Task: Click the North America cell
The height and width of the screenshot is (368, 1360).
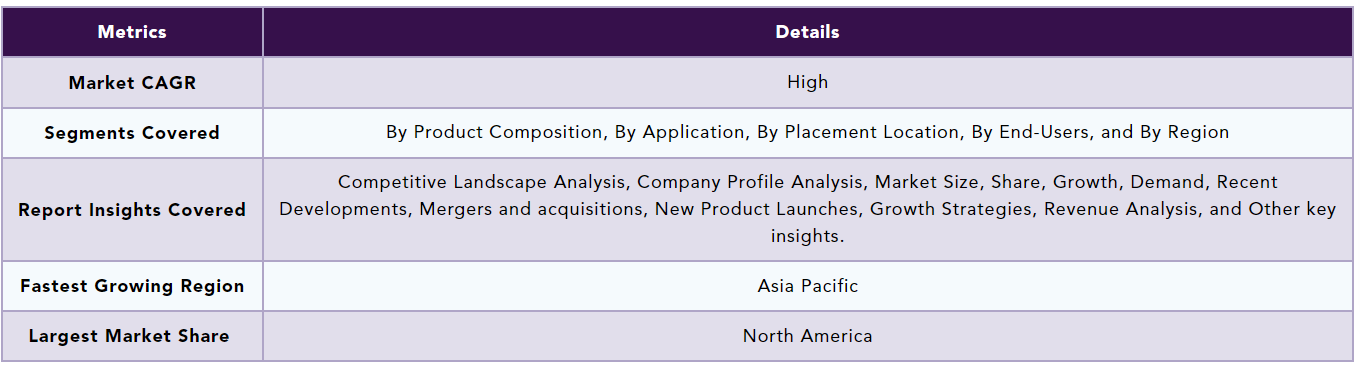Action: pos(808,336)
